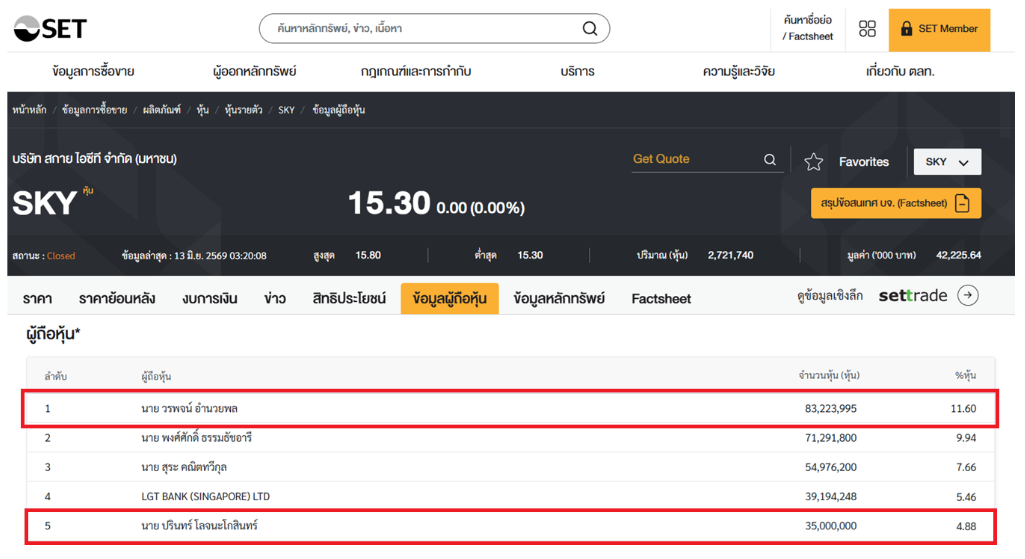Open the SET Member button
This screenshot has height=559, width=1025.
[x=939, y=29]
